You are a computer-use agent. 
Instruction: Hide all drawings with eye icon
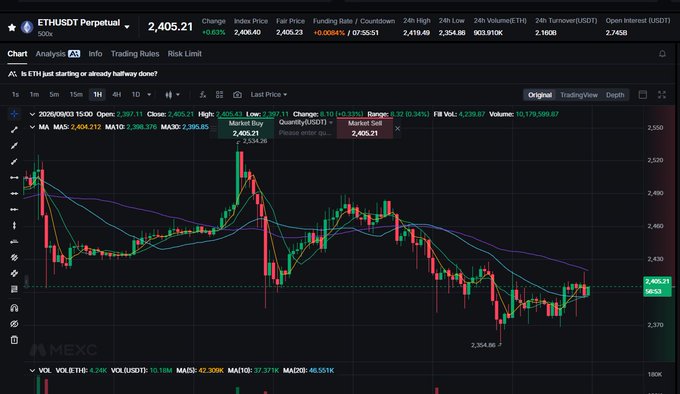tap(14, 324)
